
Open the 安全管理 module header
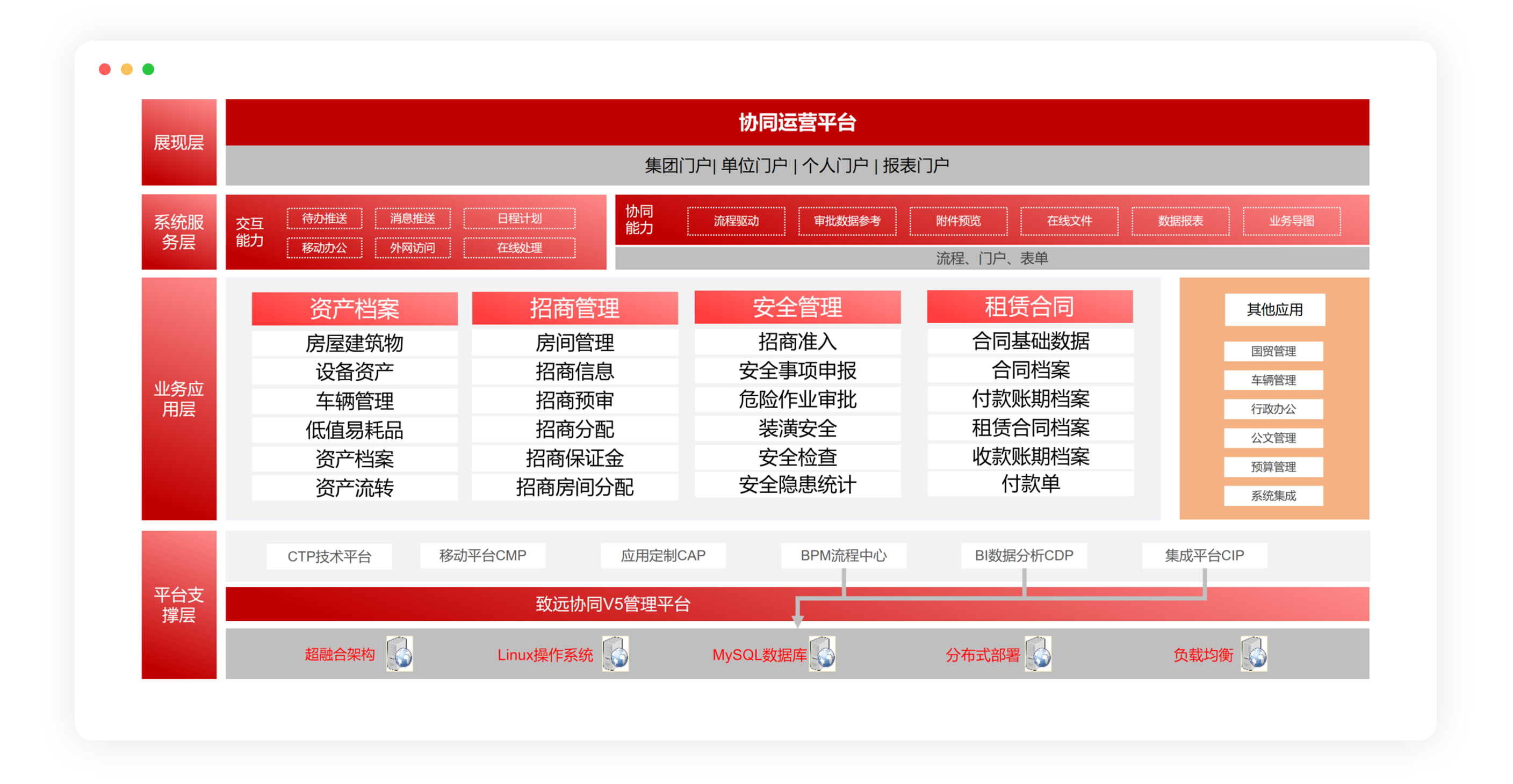[798, 307]
